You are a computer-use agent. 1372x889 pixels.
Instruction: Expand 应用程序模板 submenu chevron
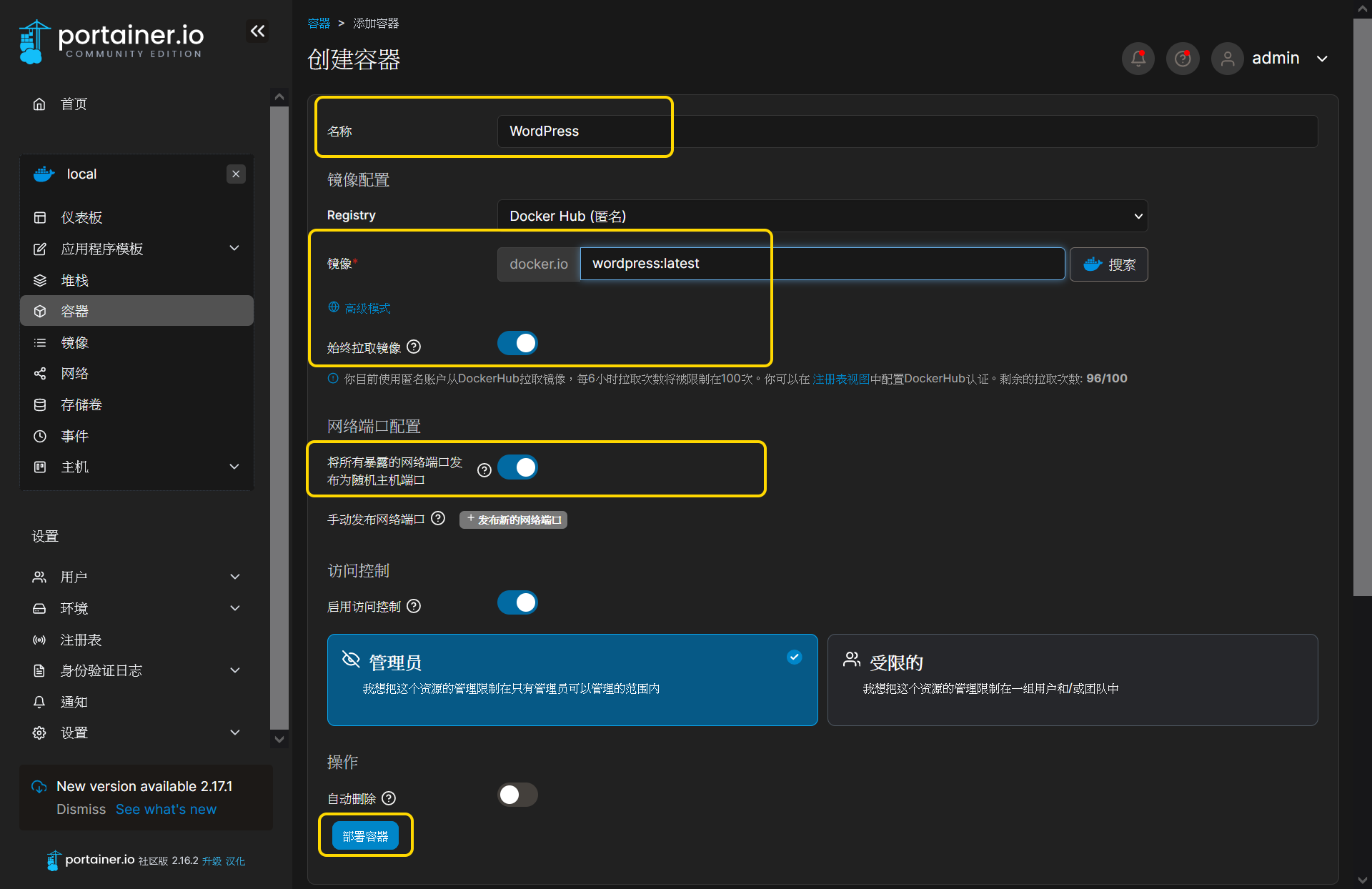click(x=234, y=248)
